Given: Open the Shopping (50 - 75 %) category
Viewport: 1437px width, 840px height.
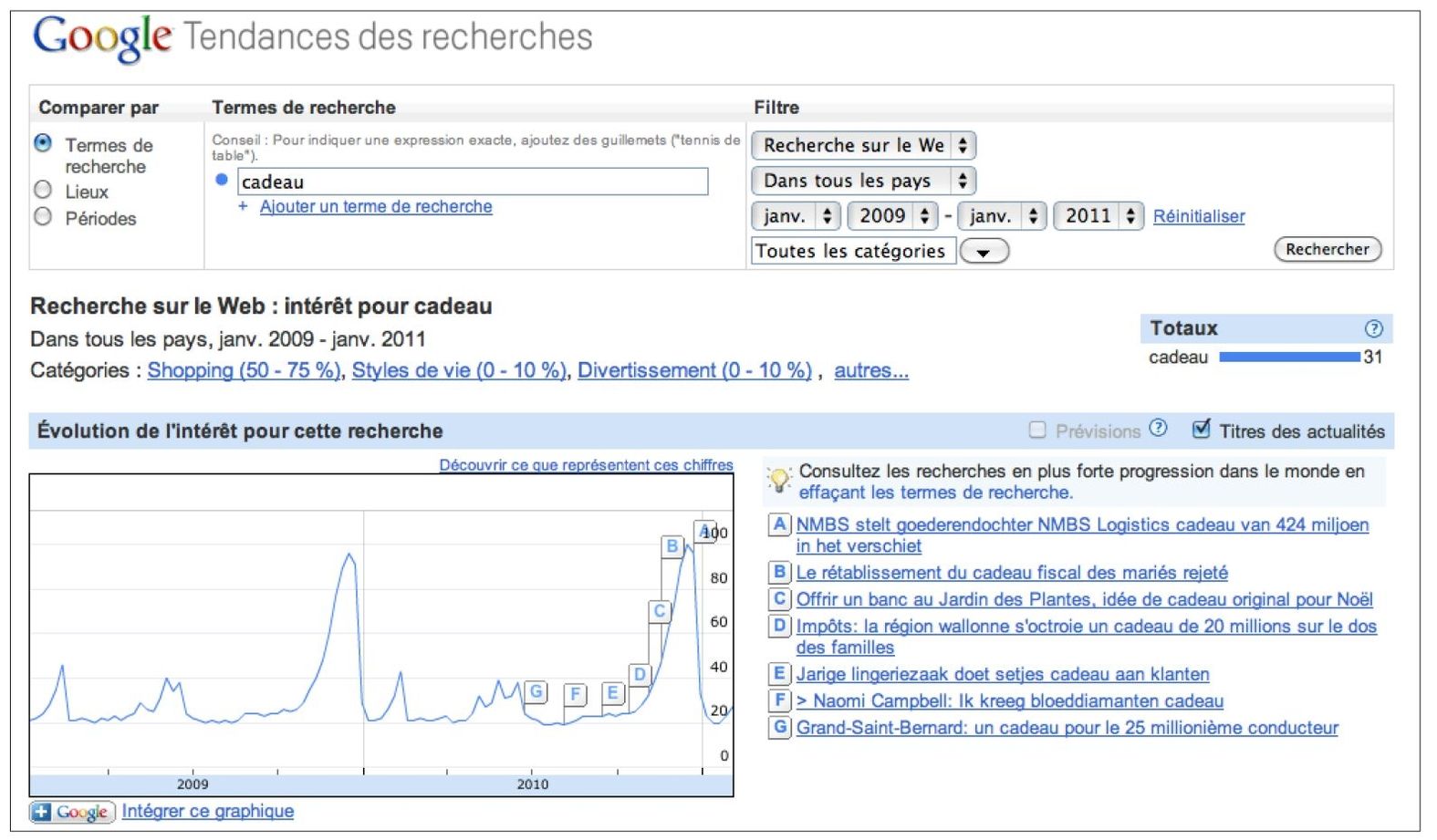Looking at the screenshot, I should pos(244,370).
